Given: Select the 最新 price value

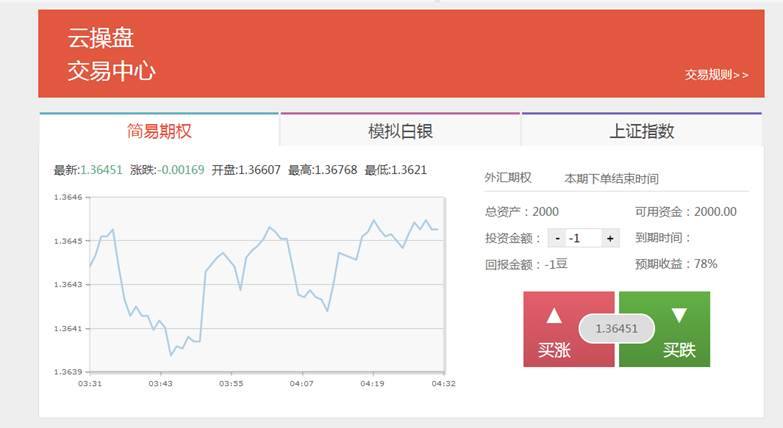Looking at the screenshot, I should pyautogui.click(x=101, y=170).
